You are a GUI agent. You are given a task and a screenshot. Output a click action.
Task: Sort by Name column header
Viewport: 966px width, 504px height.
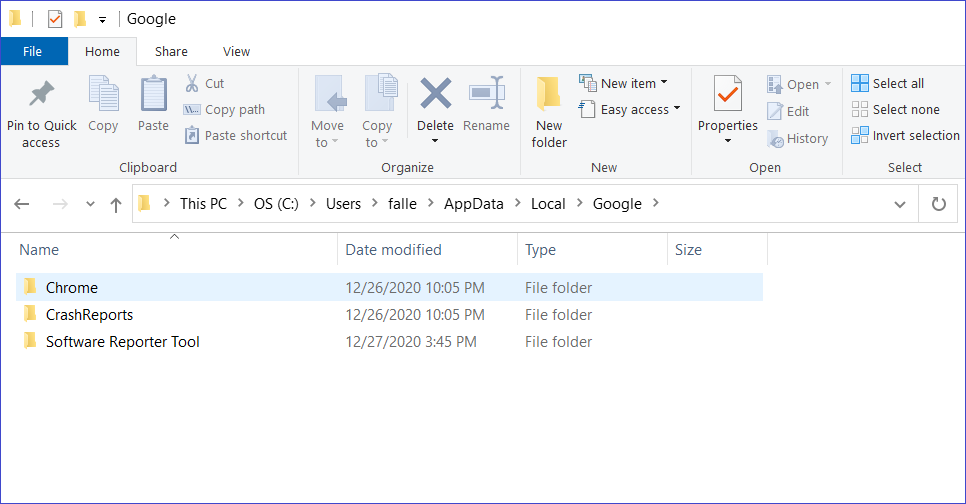pyautogui.click(x=175, y=250)
